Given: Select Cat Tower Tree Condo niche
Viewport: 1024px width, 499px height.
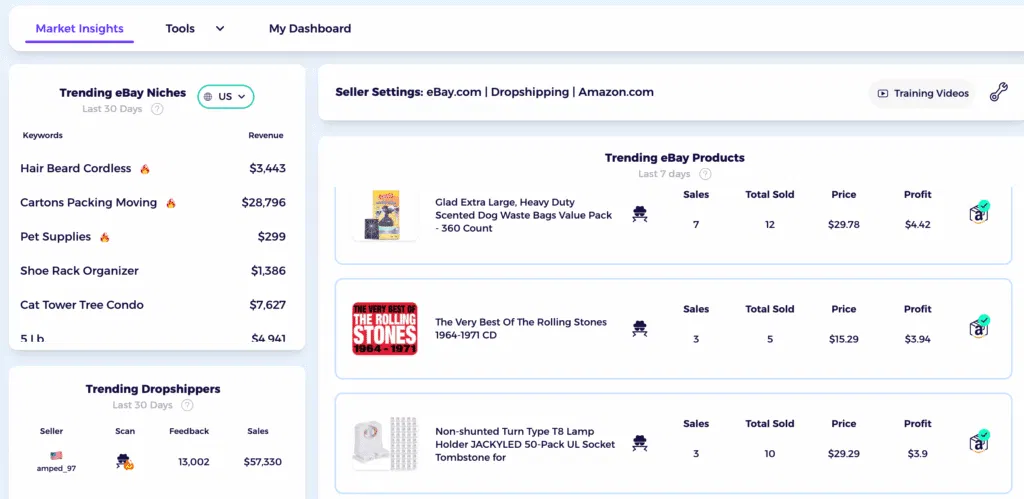Looking at the screenshot, I should 82,304.
